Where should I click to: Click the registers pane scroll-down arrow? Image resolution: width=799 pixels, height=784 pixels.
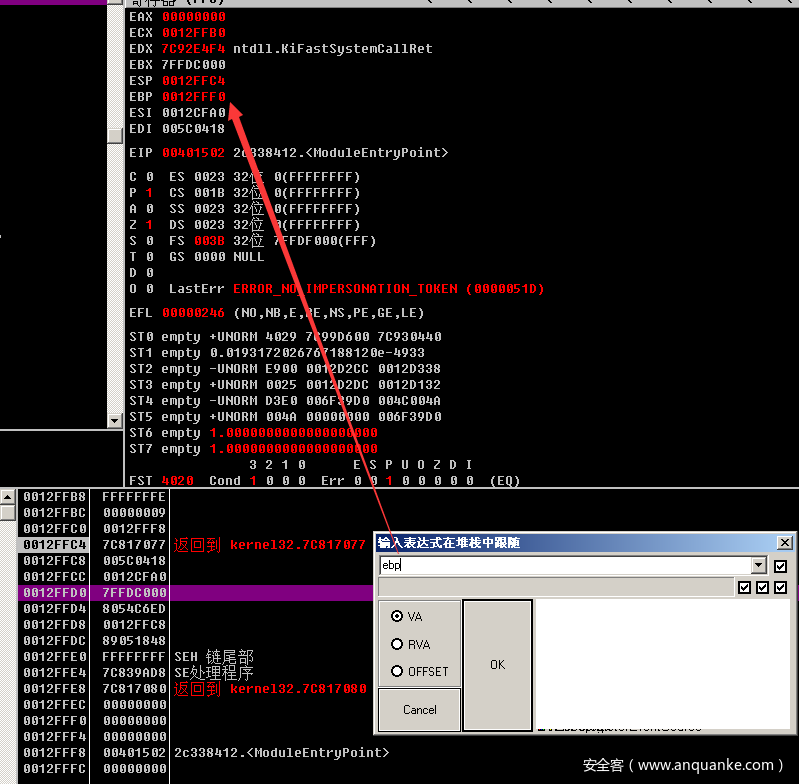coord(115,421)
